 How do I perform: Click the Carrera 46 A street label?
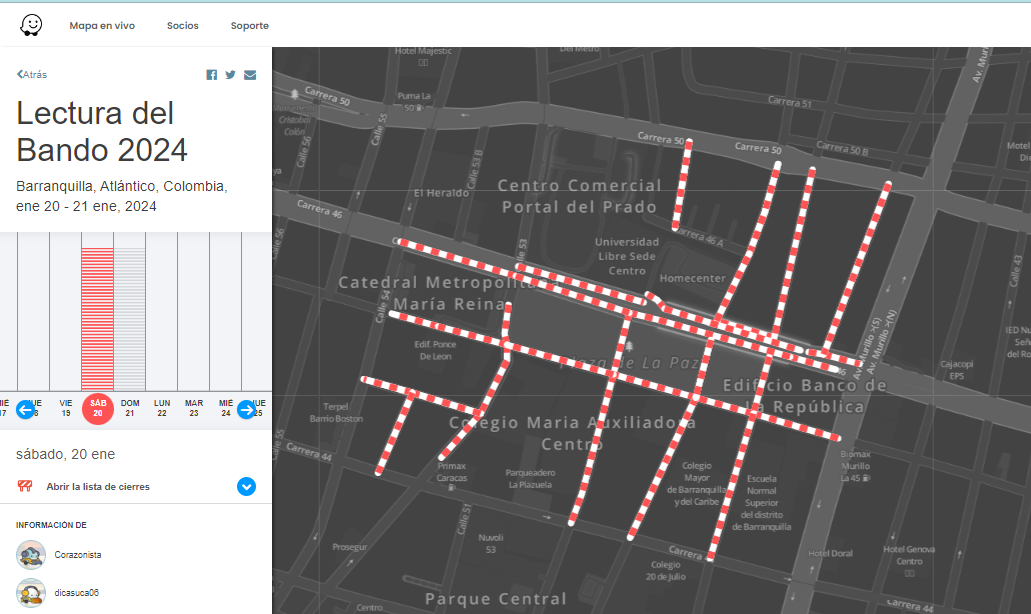click(x=699, y=237)
